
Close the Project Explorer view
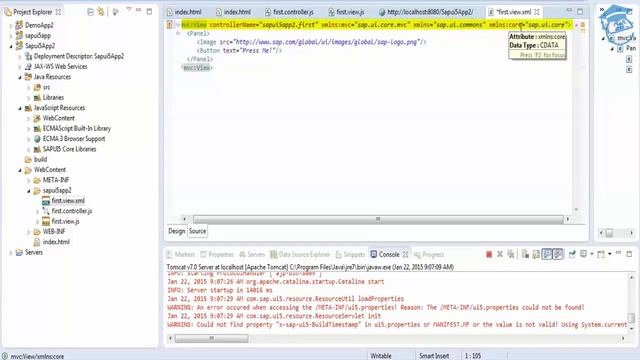click(58, 12)
